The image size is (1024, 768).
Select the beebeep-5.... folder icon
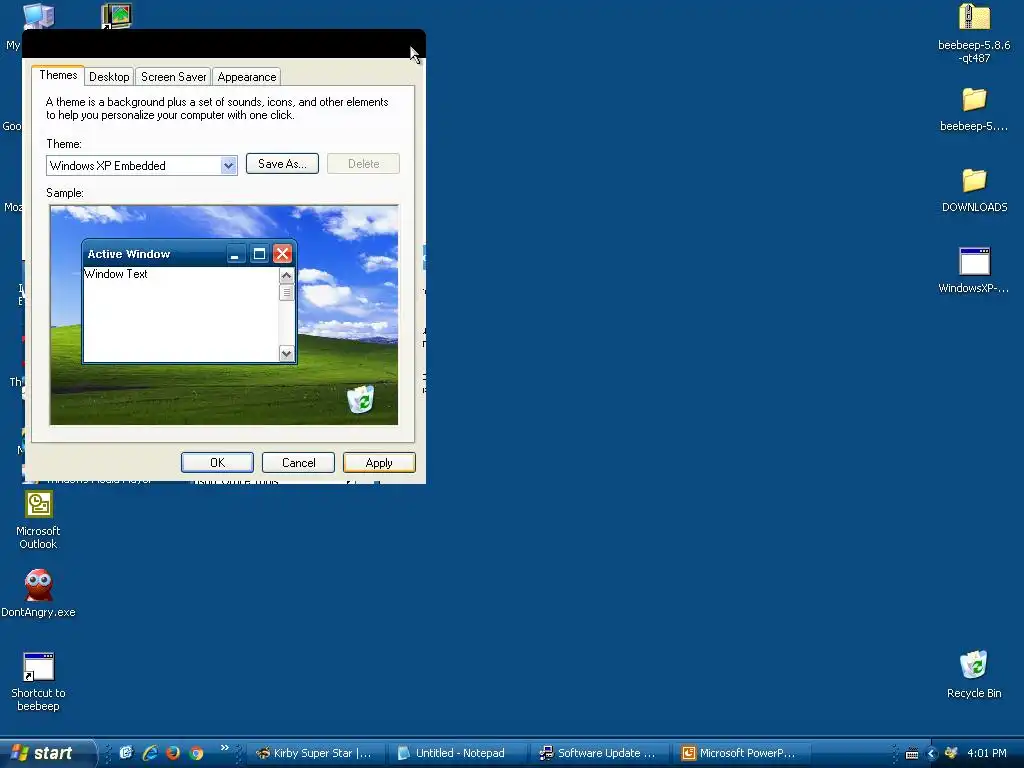[x=974, y=110]
